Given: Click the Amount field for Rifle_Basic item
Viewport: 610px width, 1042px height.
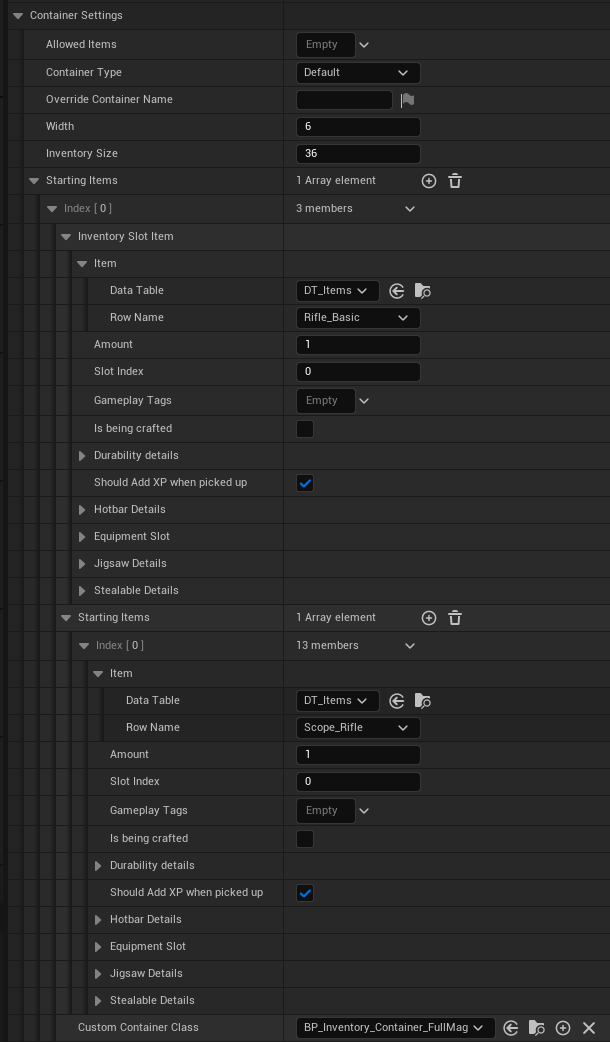Looking at the screenshot, I should [x=358, y=345].
